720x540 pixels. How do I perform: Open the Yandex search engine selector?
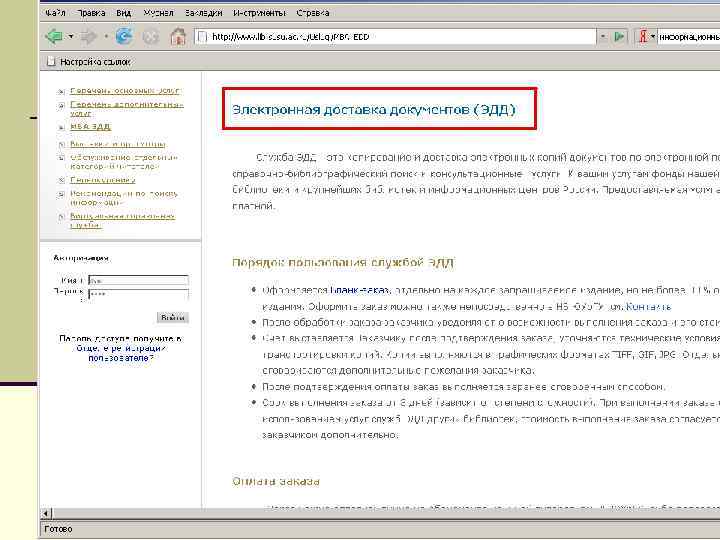click(x=647, y=37)
